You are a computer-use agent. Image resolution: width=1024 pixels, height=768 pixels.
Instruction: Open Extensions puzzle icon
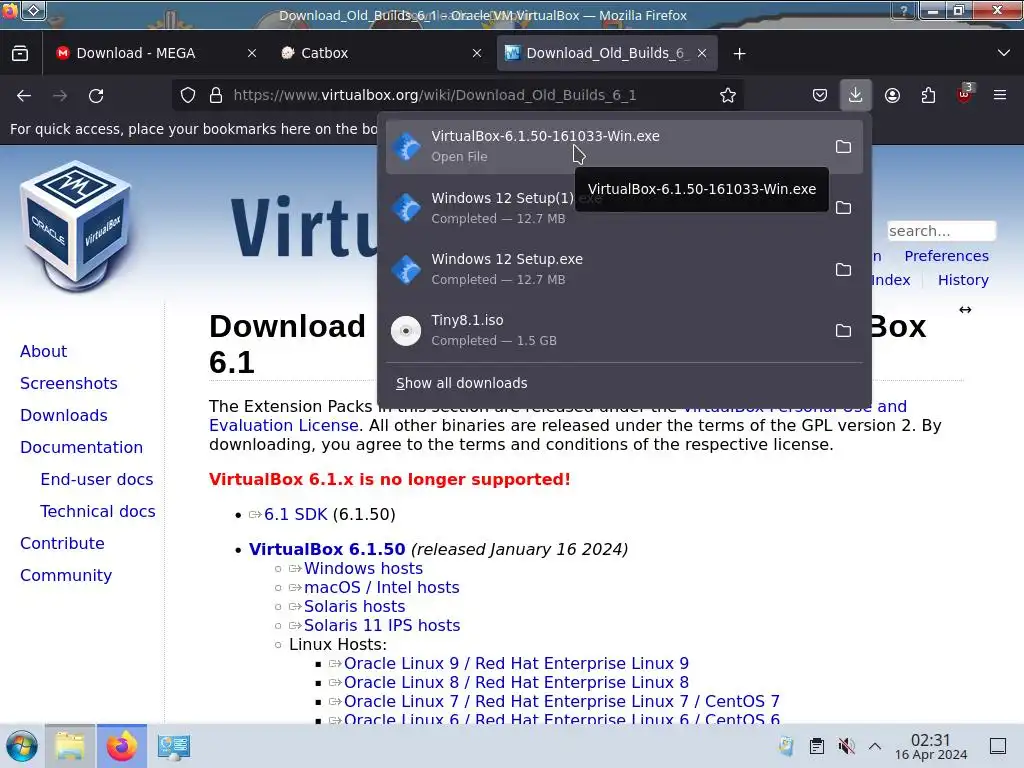pyautogui.click(x=928, y=95)
